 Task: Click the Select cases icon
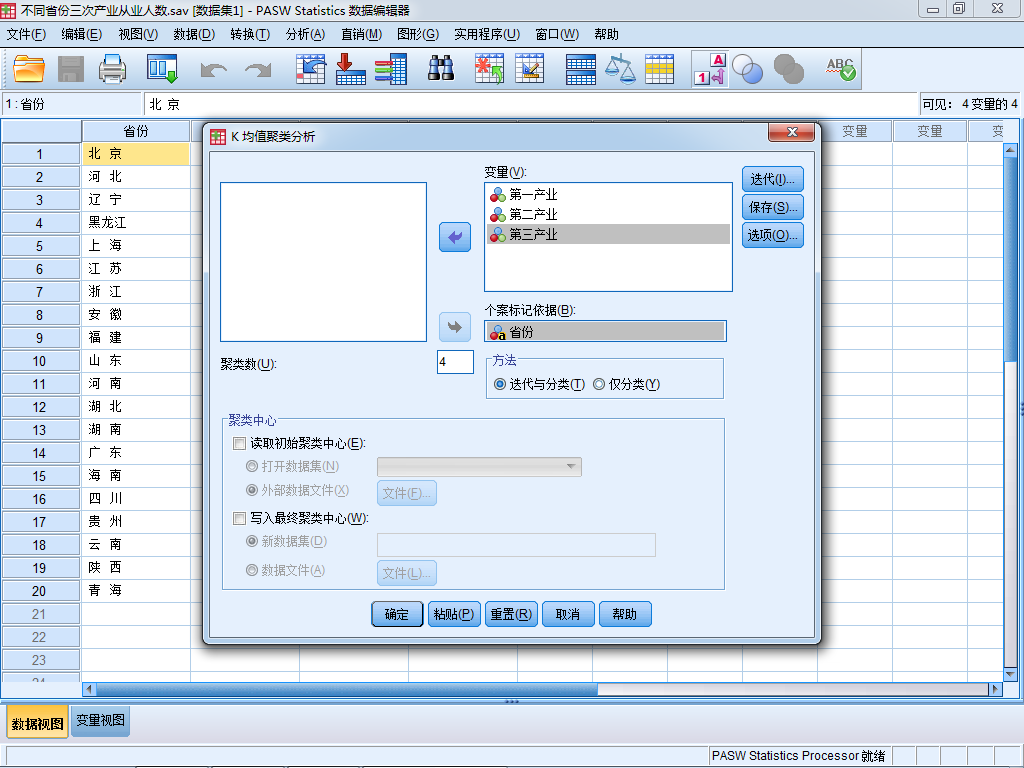660,69
